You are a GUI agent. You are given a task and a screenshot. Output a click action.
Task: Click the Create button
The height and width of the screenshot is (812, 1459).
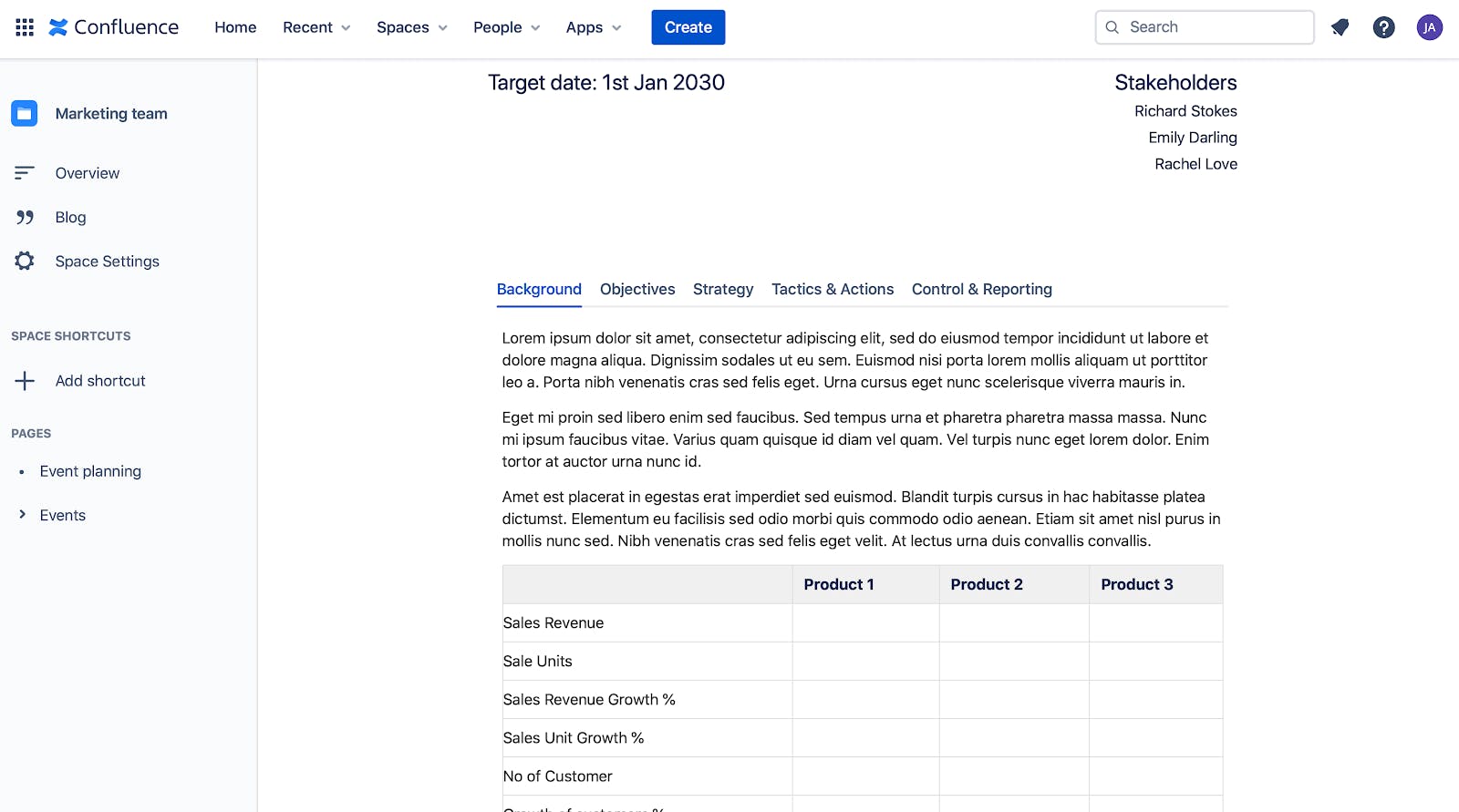[688, 27]
